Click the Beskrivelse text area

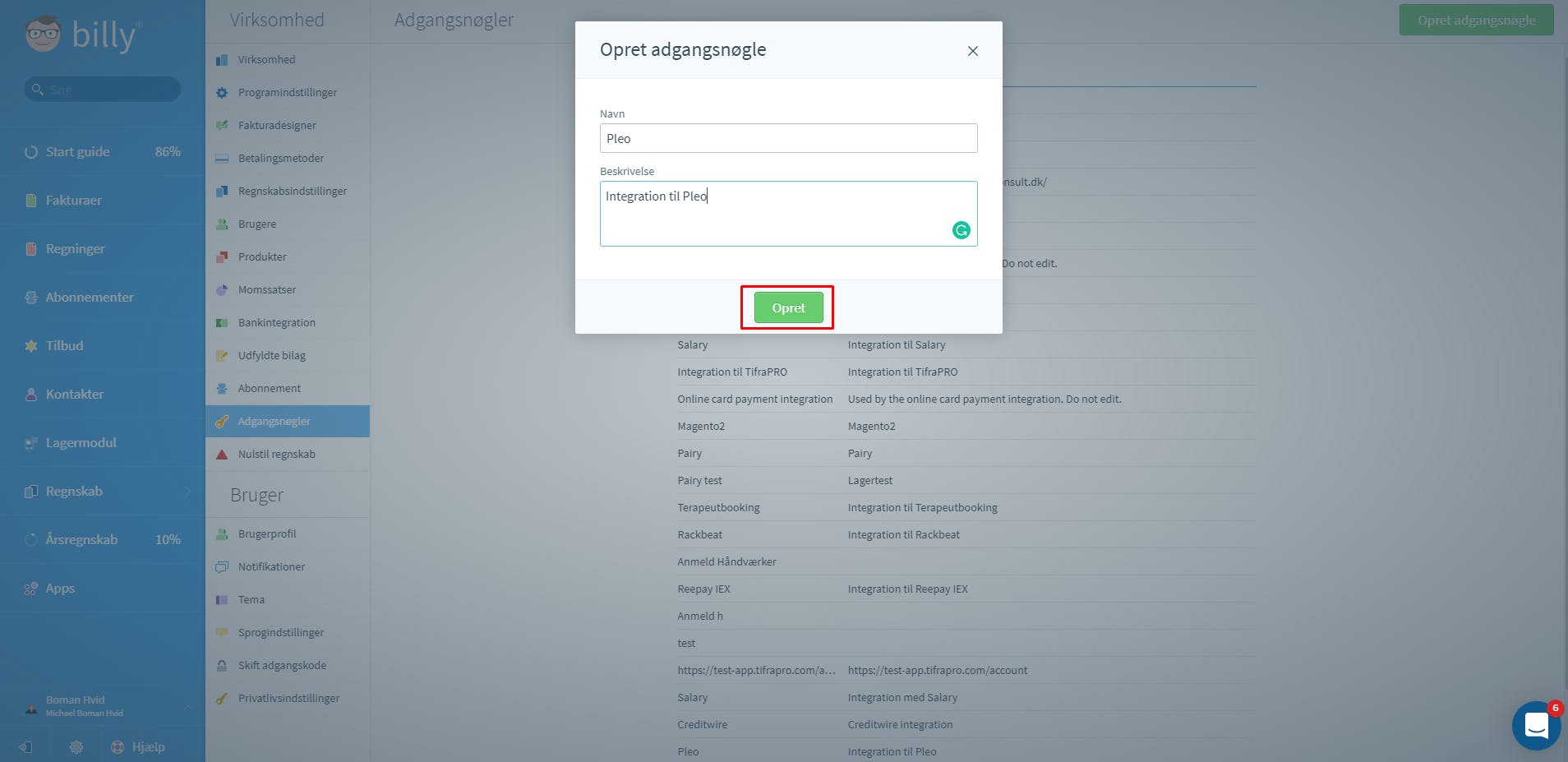(788, 214)
